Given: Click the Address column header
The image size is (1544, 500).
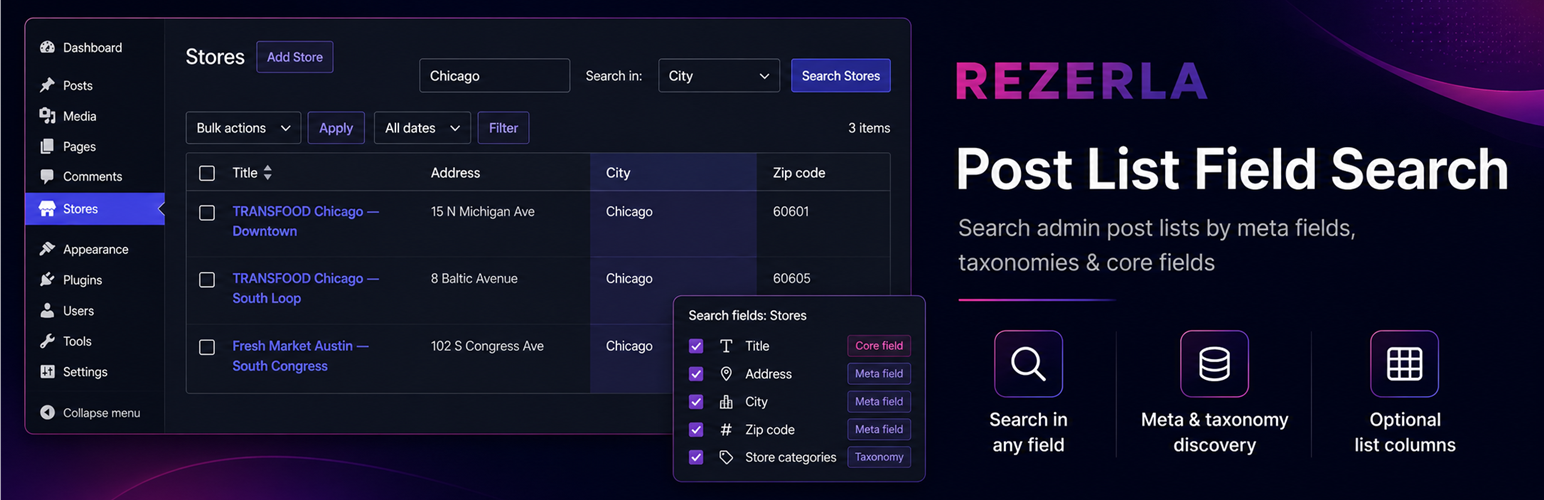Looking at the screenshot, I should [x=456, y=173].
